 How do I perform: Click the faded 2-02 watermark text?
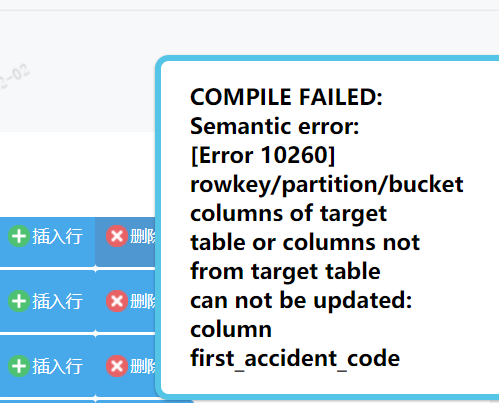[x=14, y=77]
